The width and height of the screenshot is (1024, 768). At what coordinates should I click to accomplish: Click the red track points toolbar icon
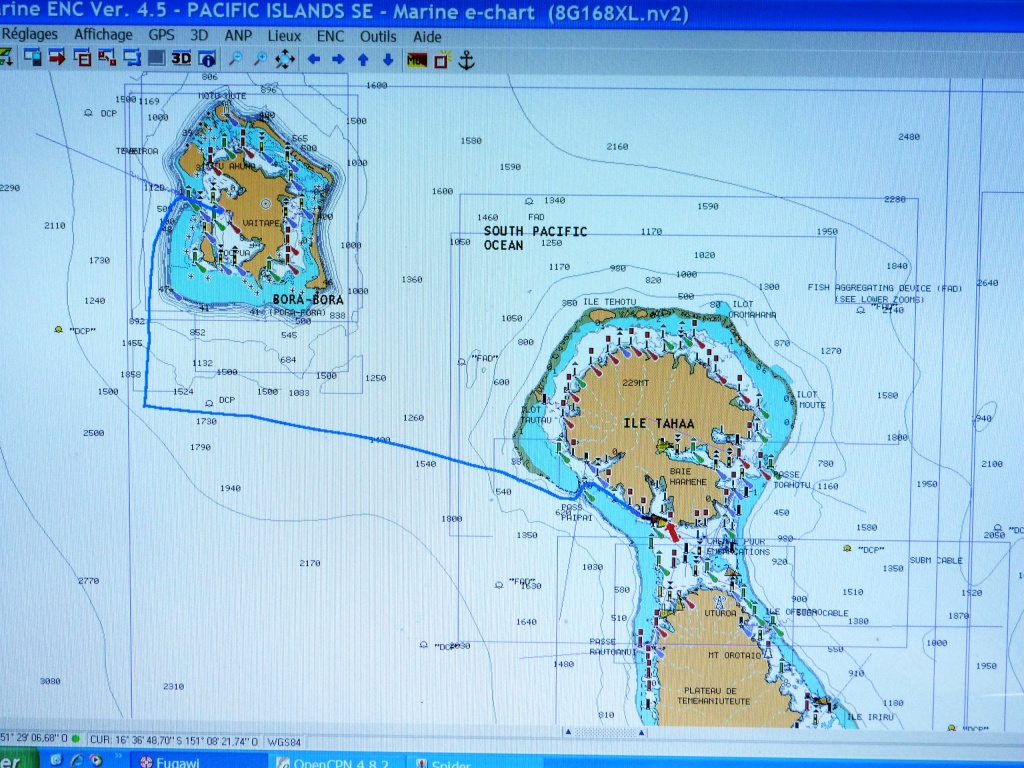106,57
